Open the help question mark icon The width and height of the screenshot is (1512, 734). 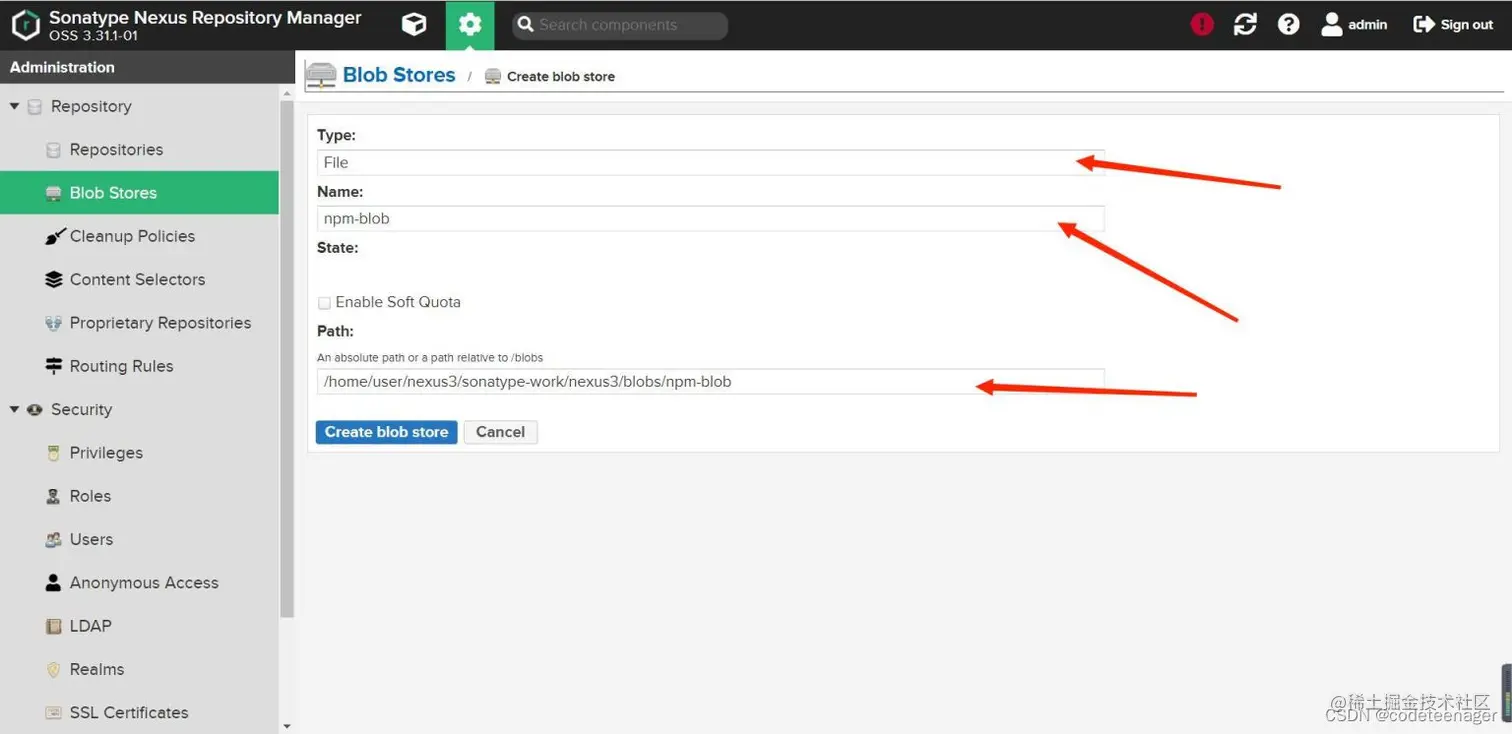pyautogui.click(x=1288, y=25)
